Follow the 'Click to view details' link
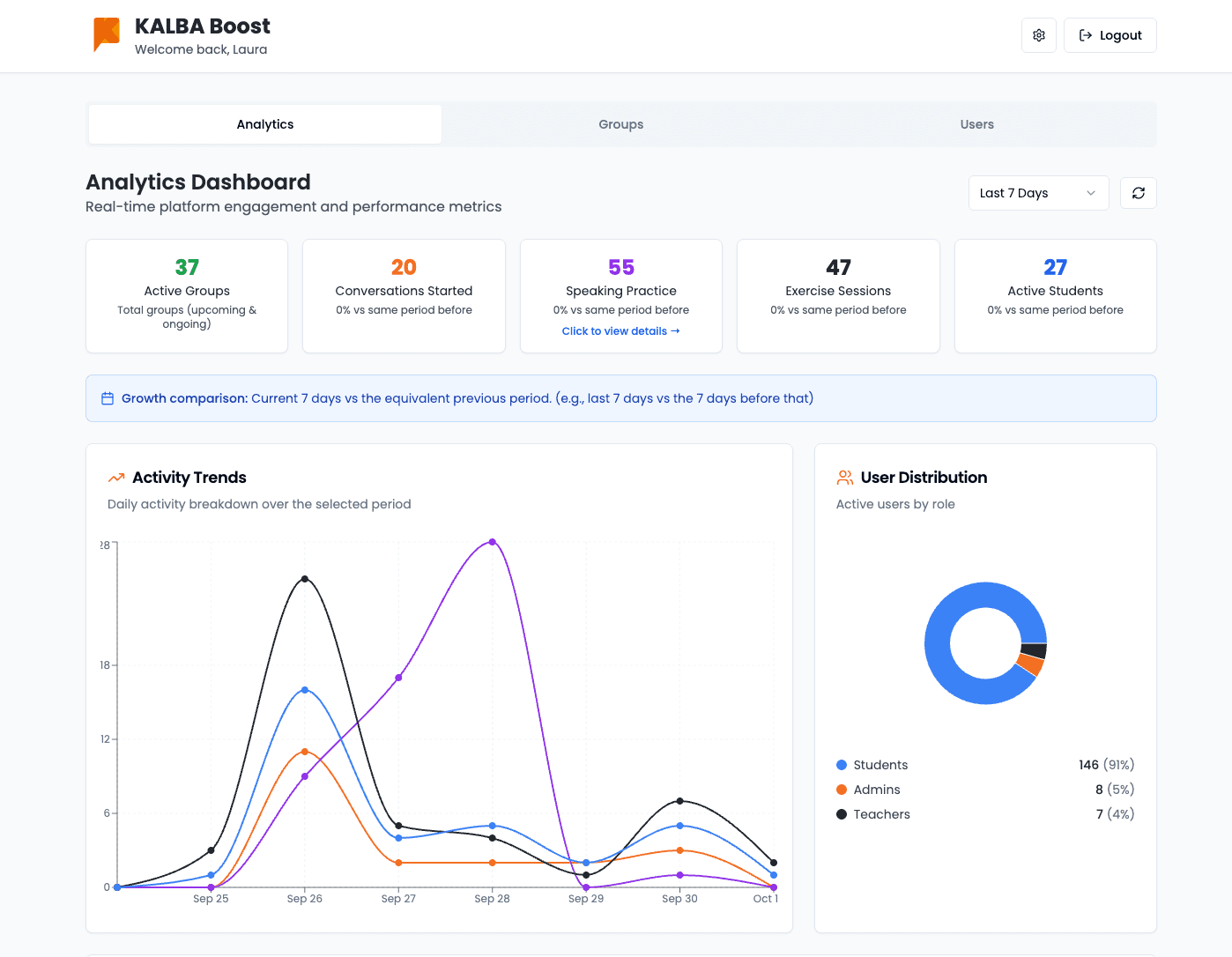1232x957 pixels. pyautogui.click(x=620, y=331)
